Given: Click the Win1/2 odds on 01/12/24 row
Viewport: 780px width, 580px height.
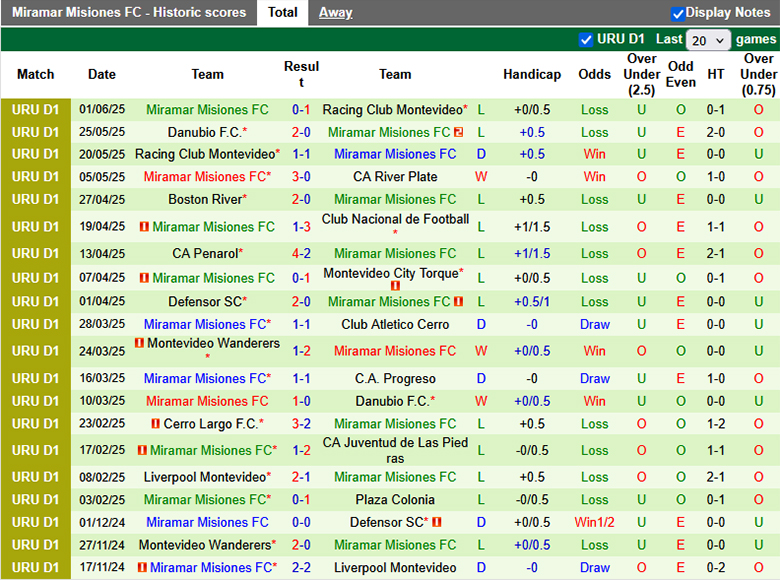Looking at the screenshot, I should (x=594, y=522).
